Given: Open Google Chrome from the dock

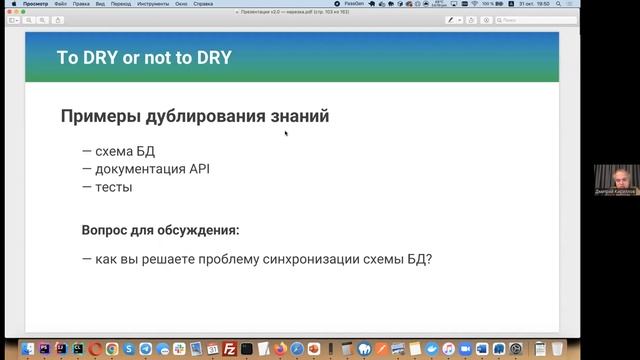Looking at the screenshot, I should pyautogui.click(x=112, y=349).
